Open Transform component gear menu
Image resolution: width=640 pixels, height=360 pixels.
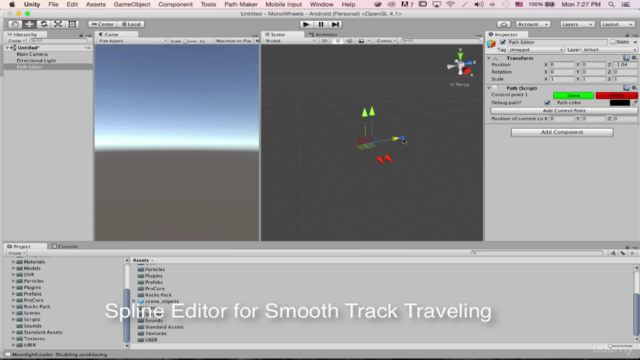(634, 58)
